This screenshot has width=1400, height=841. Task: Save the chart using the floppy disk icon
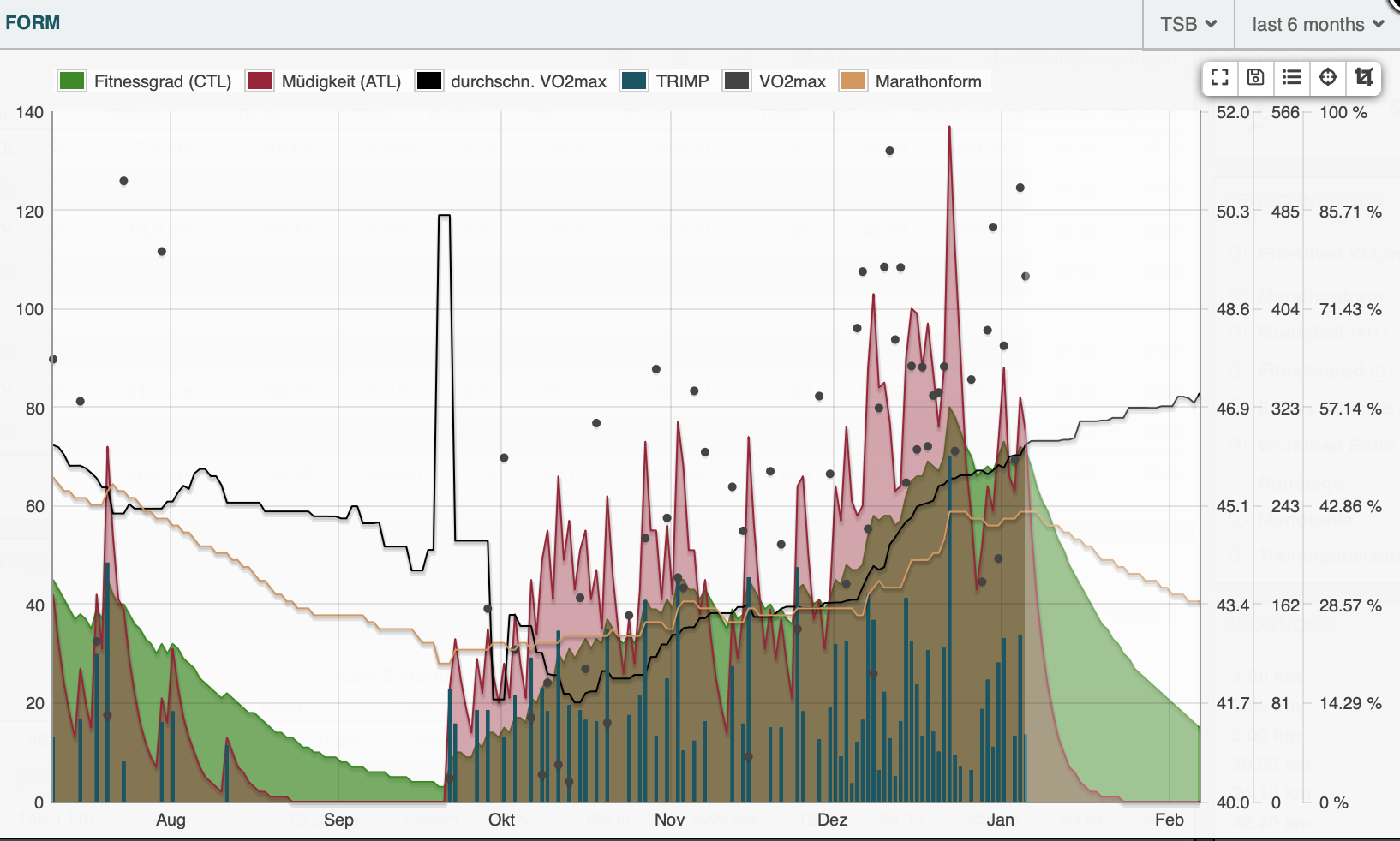1256,77
